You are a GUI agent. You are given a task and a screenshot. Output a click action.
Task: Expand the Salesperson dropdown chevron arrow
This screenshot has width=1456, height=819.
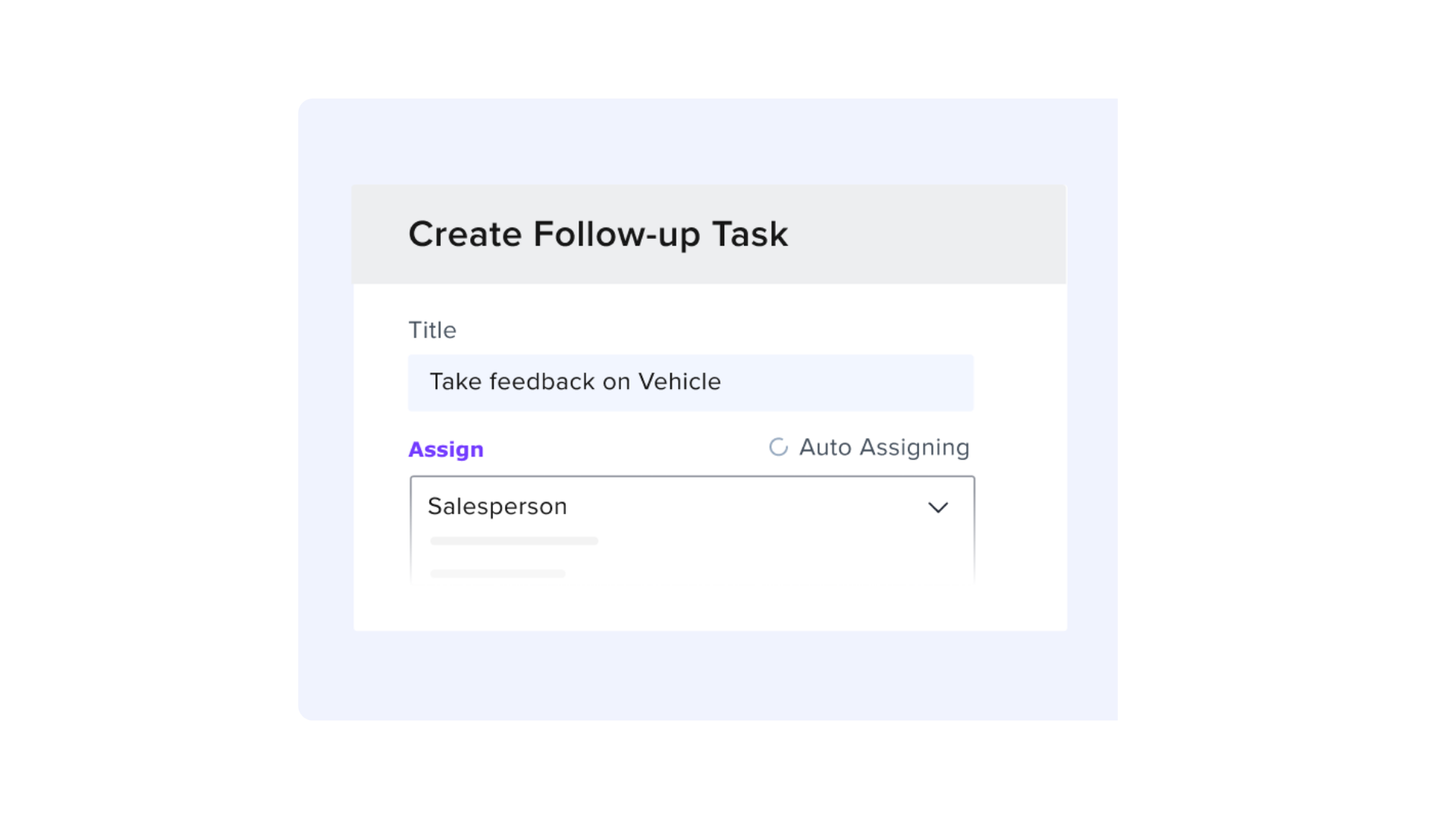coord(938,507)
